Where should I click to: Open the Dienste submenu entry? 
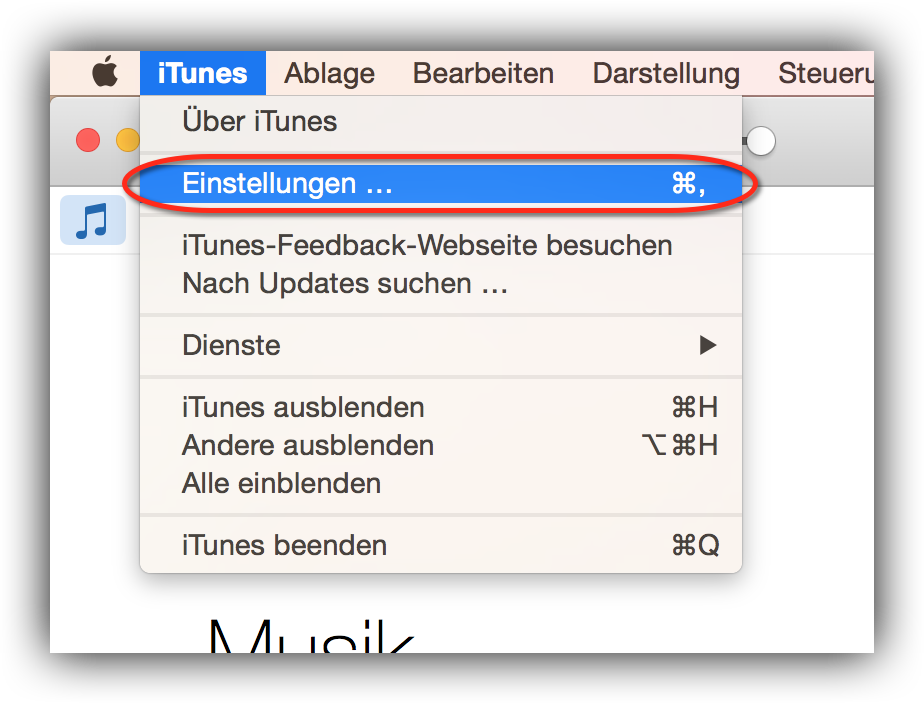(441, 345)
